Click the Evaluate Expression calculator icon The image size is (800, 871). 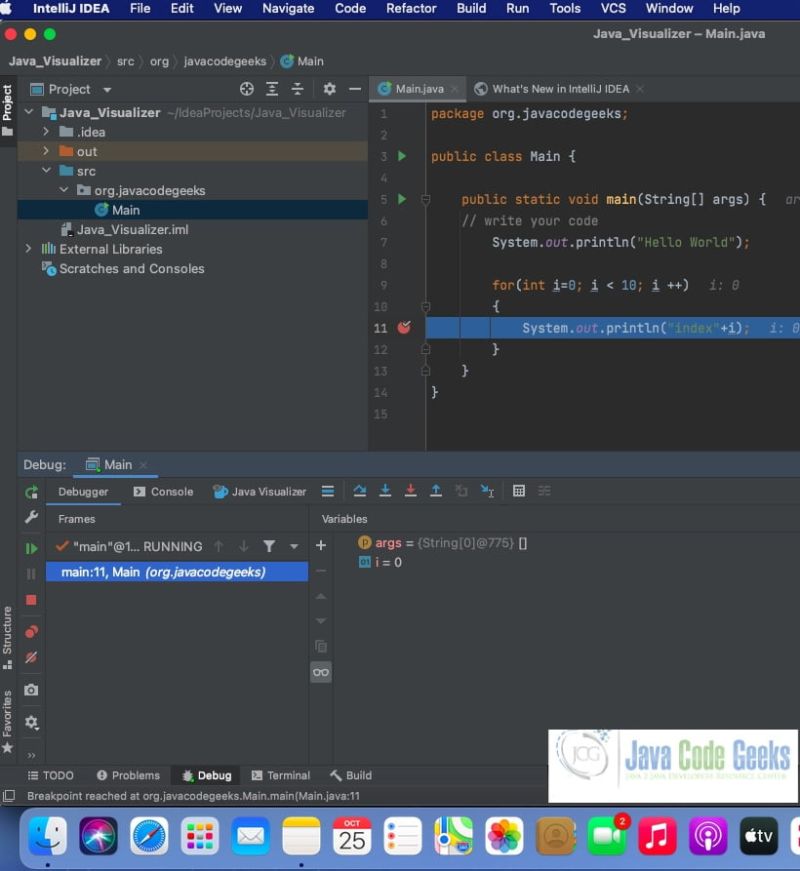coord(518,491)
